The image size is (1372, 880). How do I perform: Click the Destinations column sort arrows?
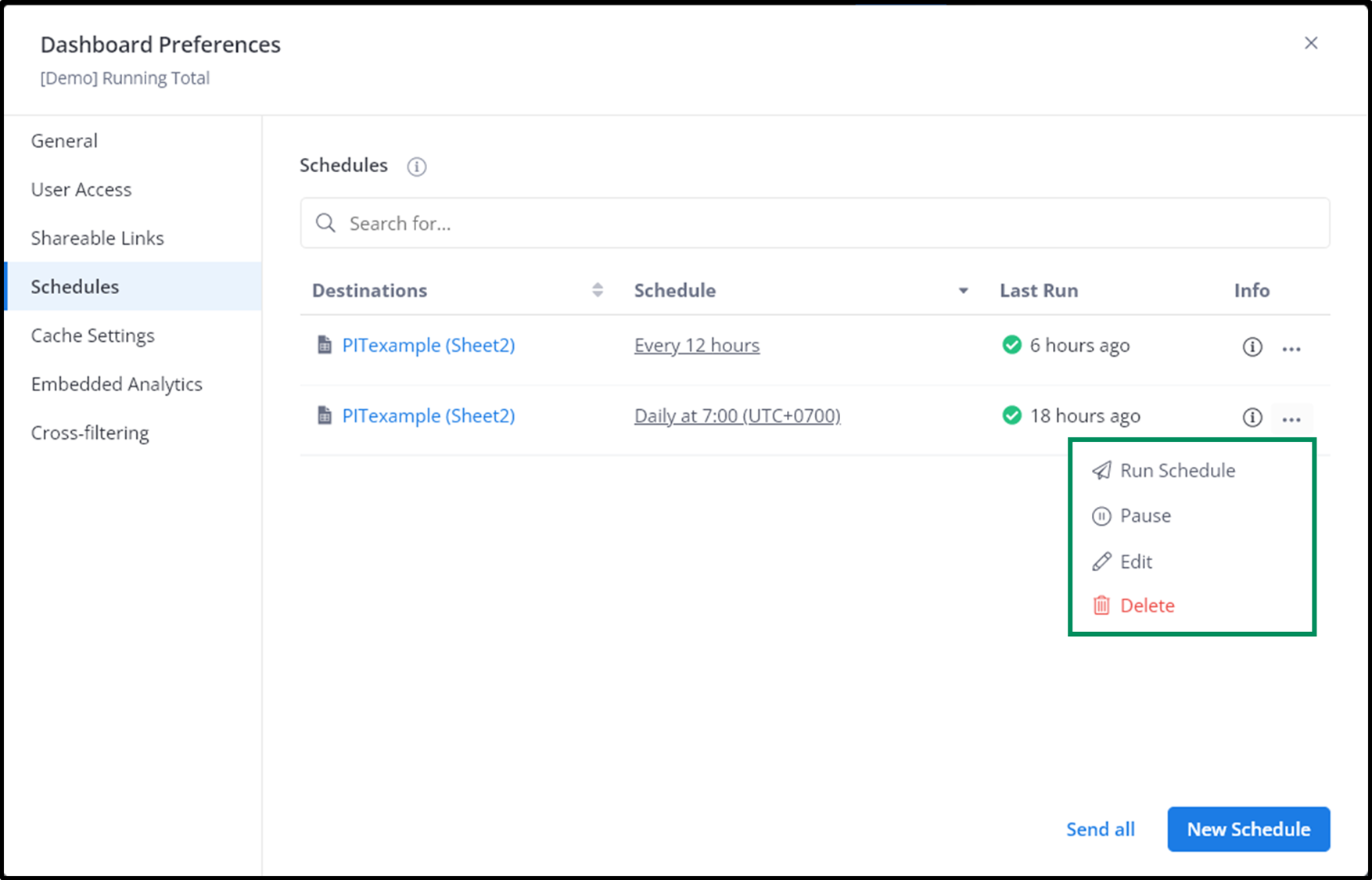point(598,289)
